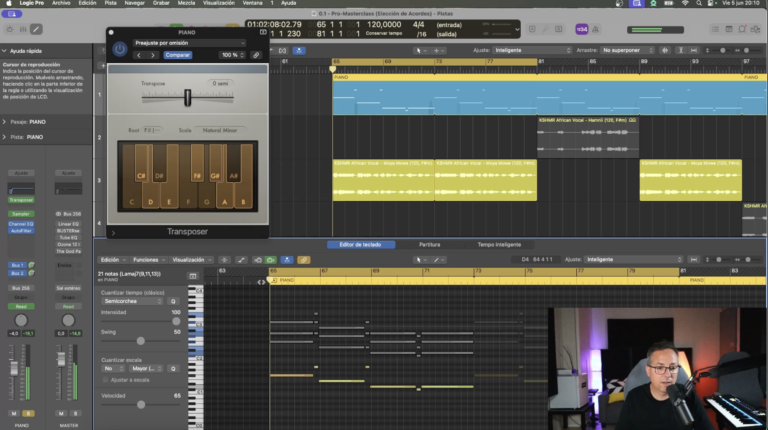Expand the Pasaje: PIANO inspector section
This screenshot has height=430, width=768.
[x=4, y=122]
